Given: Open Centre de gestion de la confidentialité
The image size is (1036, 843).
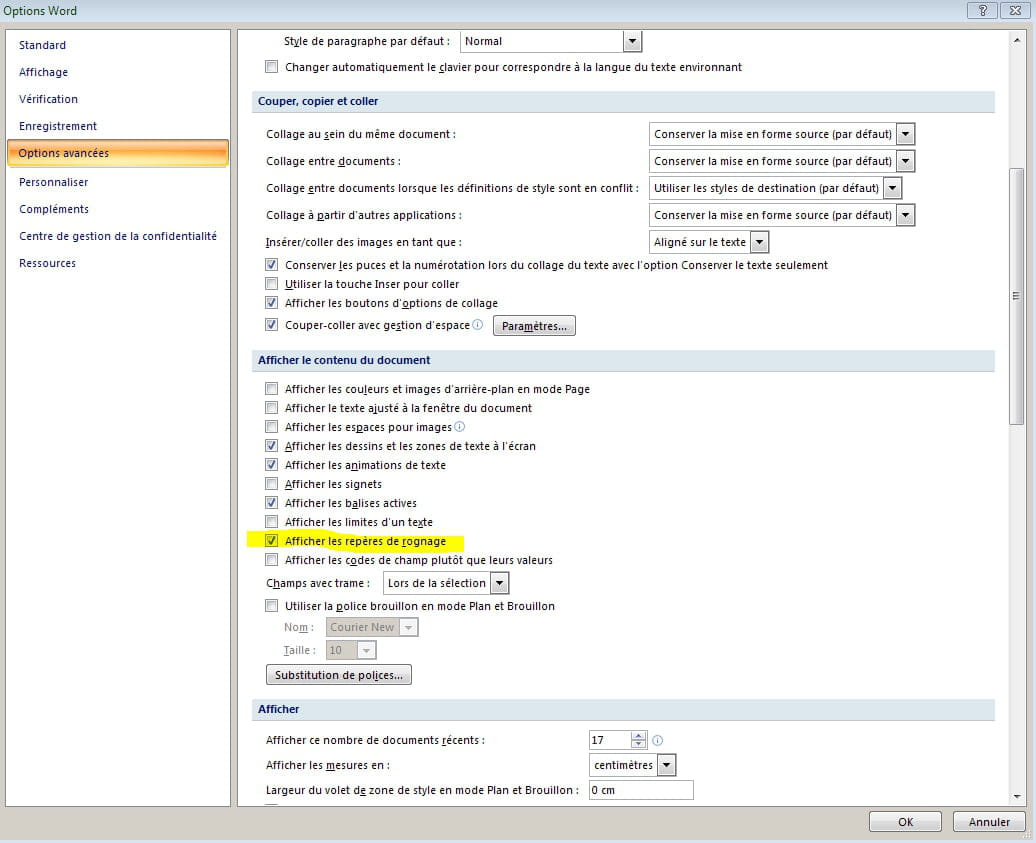Looking at the screenshot, I should (x=118, y=236).
